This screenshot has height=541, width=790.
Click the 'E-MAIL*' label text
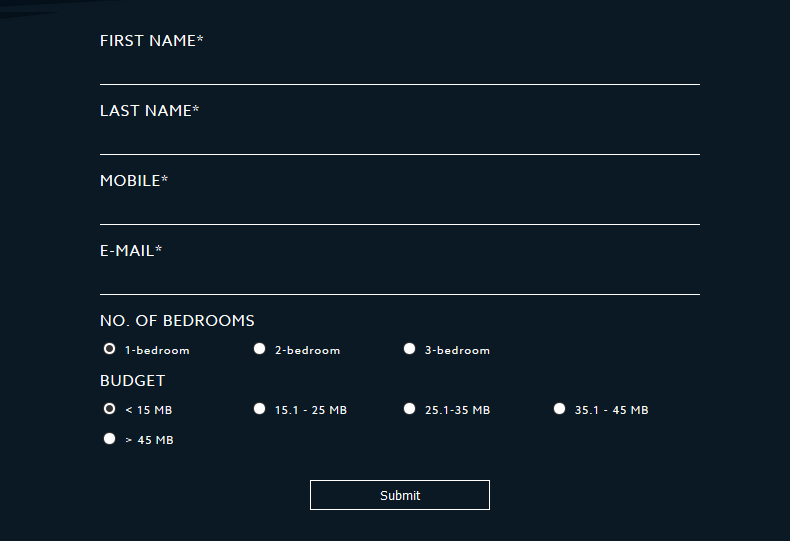coord(130,251)
